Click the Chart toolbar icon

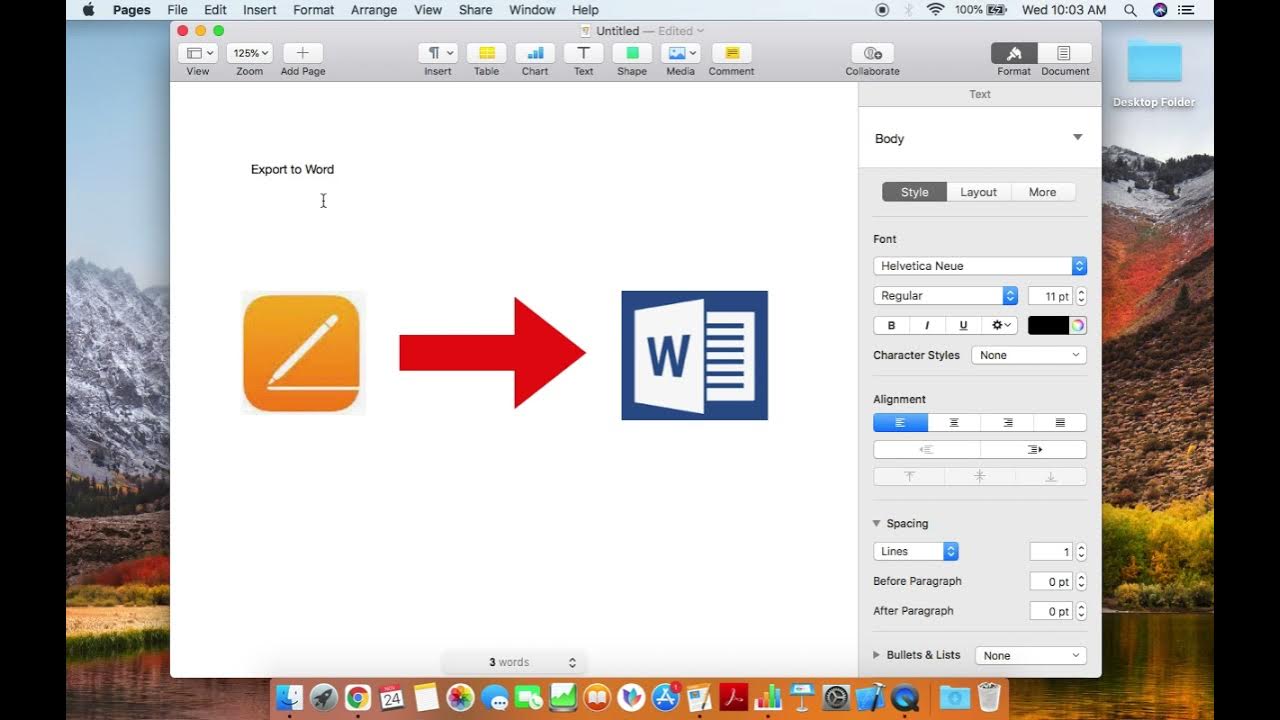click(x=535, y=53)
